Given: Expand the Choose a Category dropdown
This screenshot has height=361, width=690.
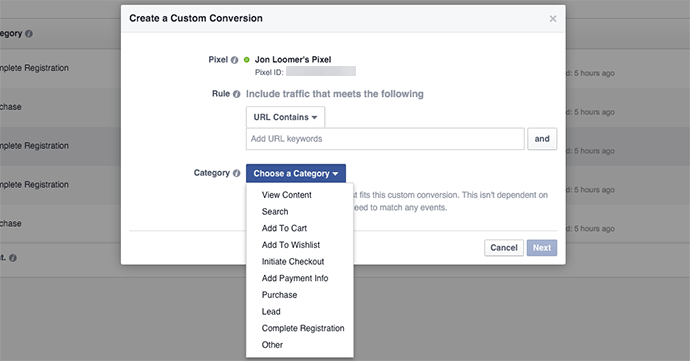Looking at the screenshot, I should pyautogui.click(x=296, y=173).
